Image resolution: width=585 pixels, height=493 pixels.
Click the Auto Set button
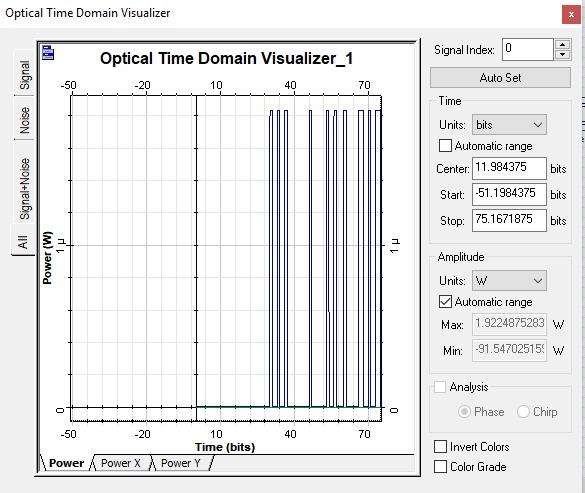pos(500,78)
